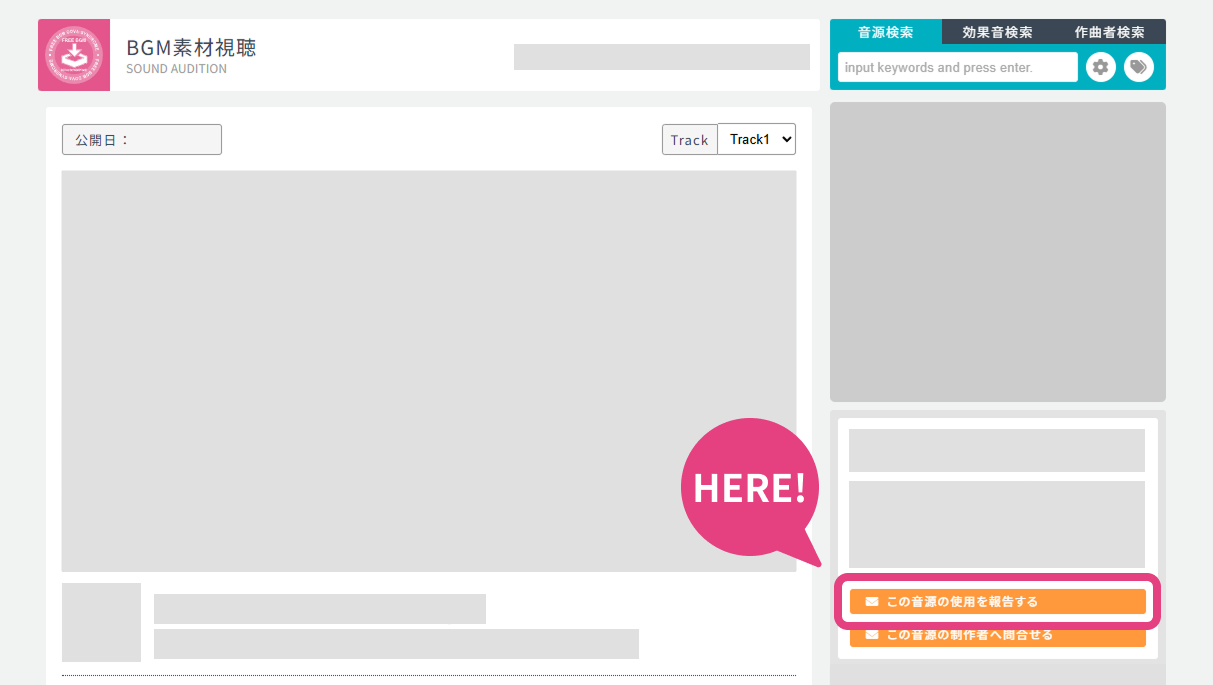Click the gray placeholder bar in the header
Image resolution: width=1213 pixels, height=685 pixels.
661,57
